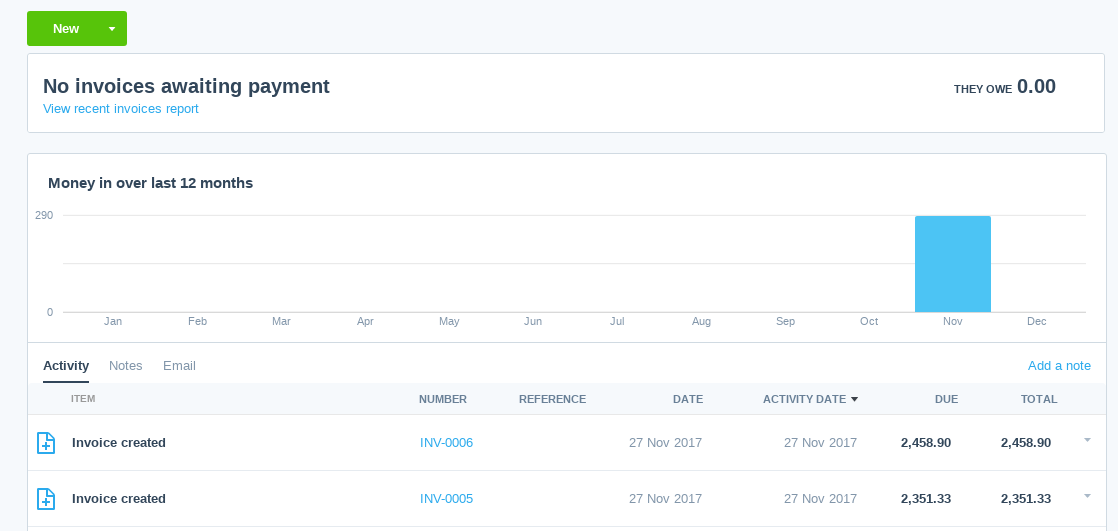Open View recent invoices report link

pyautogui.click(x=120, y=108)
